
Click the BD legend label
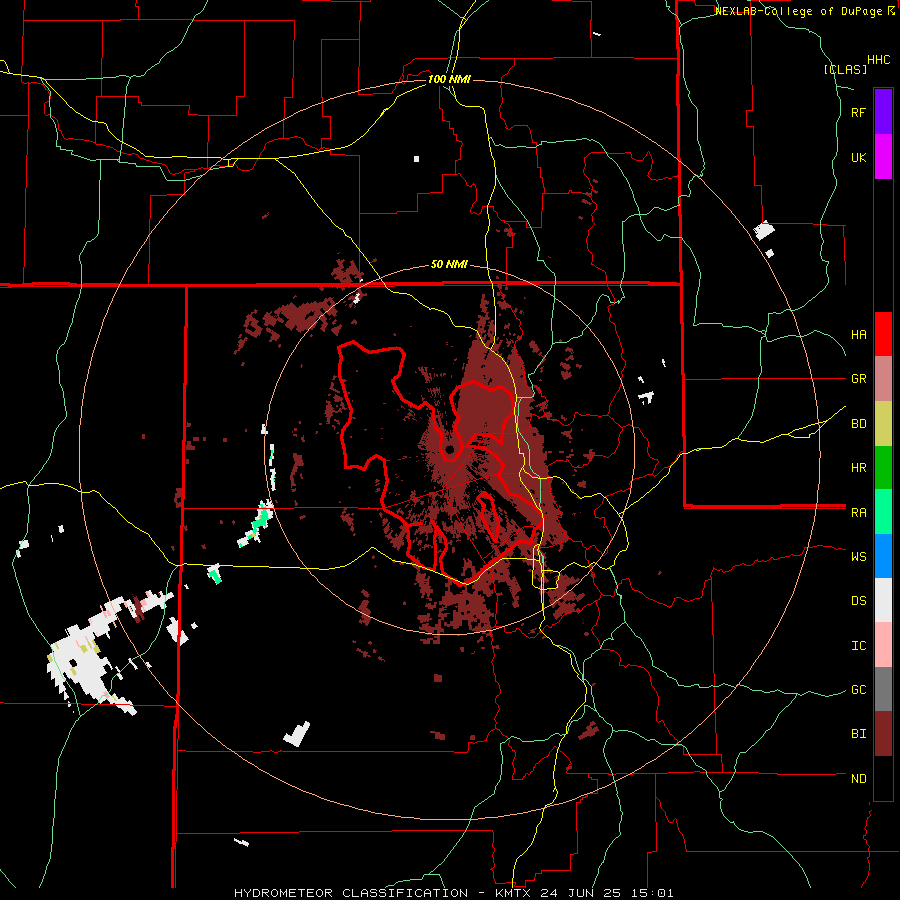pyautogui.click(x=858, y=424)
